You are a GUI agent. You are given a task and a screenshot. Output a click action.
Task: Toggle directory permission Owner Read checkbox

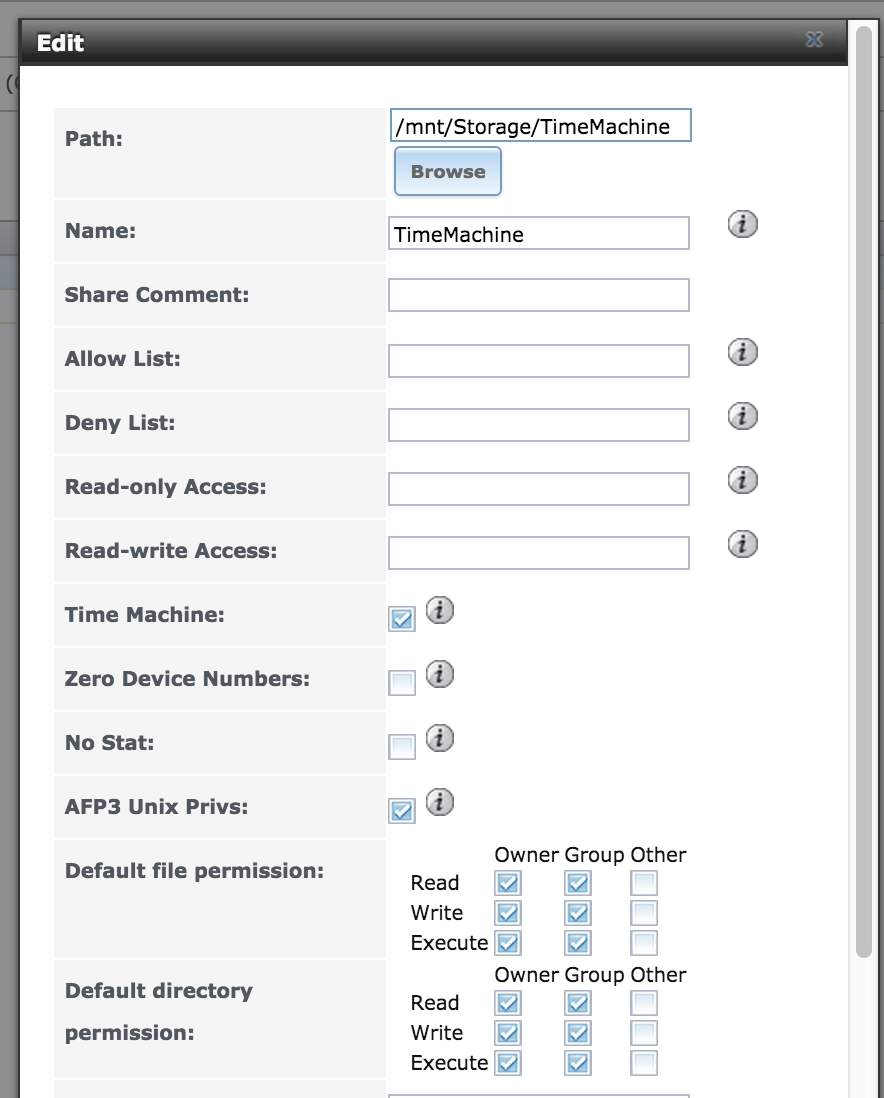508,1003
